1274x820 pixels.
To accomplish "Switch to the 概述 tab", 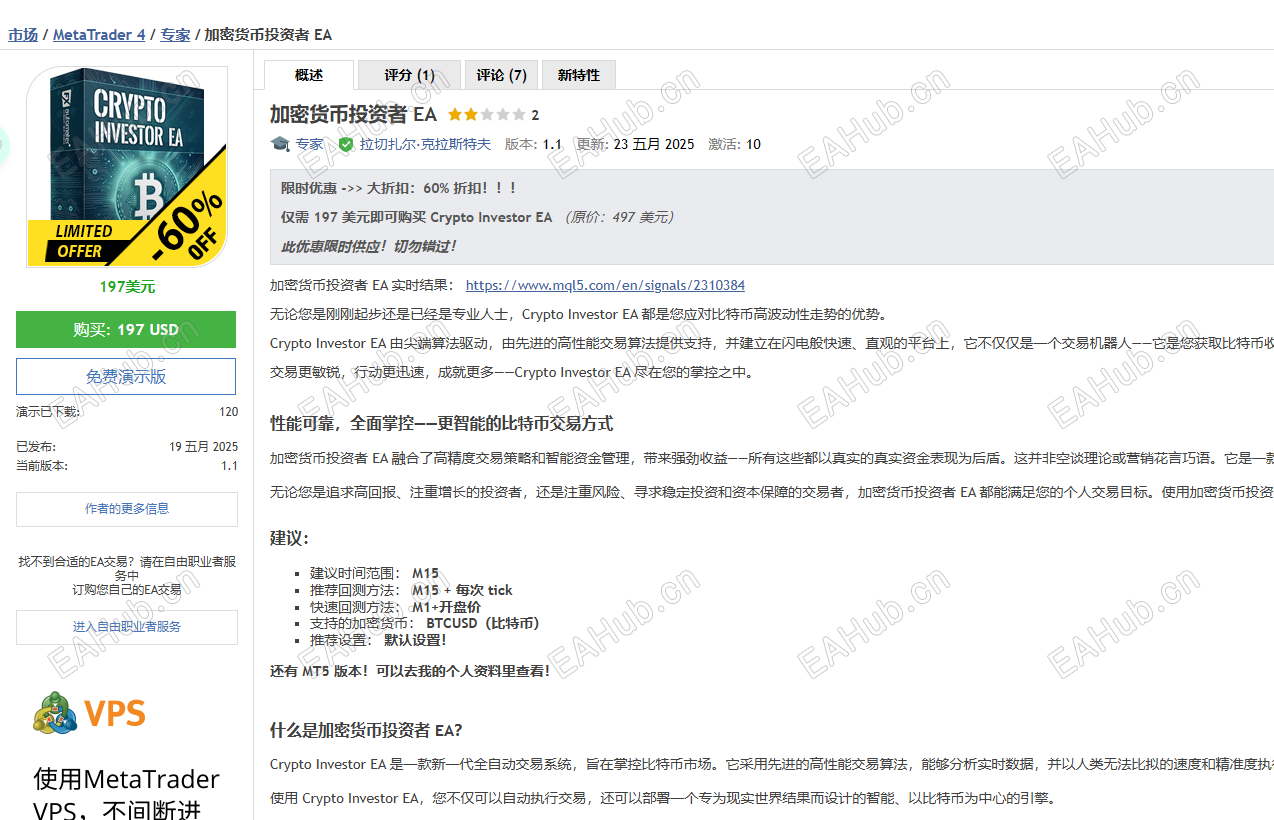I will click(309, 75).
